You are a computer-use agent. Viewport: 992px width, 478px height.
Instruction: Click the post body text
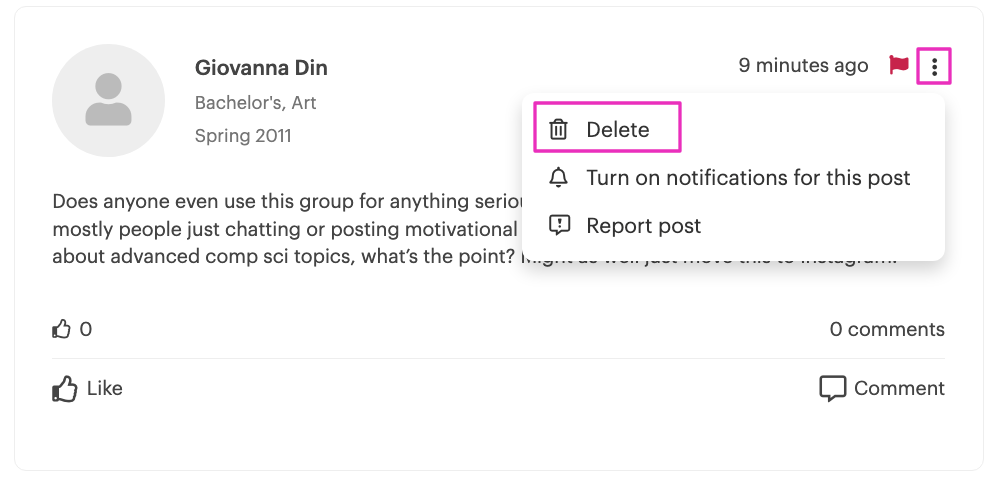pos(280,229)
